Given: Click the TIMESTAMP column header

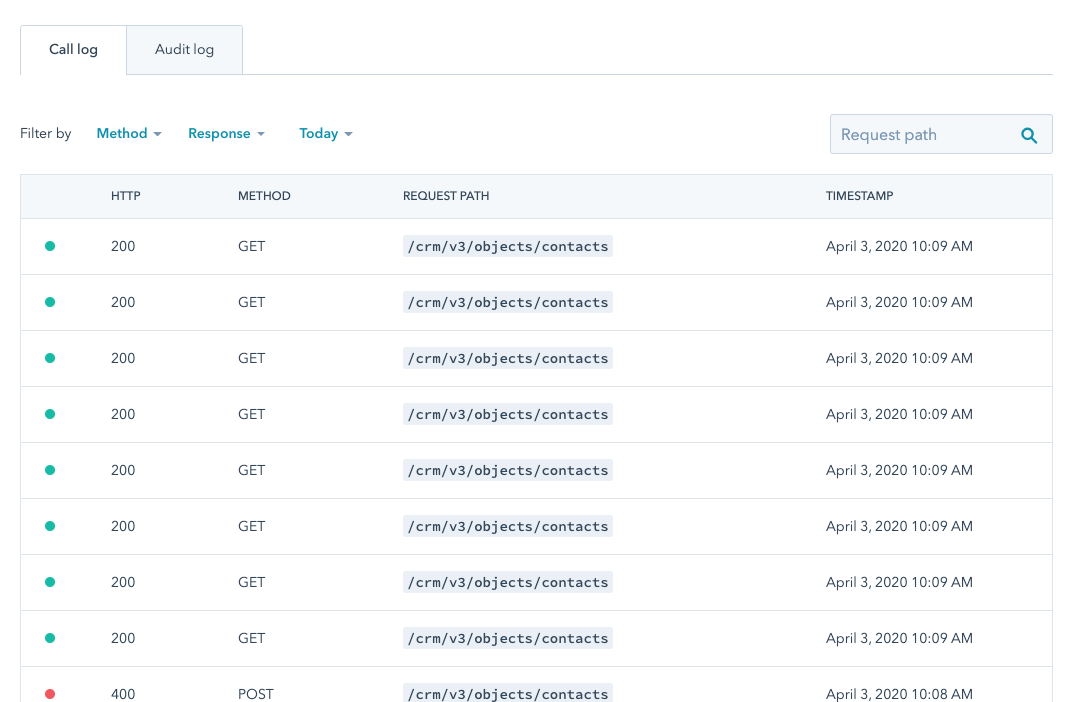Looking at the screenshot, I should point(859,196).
